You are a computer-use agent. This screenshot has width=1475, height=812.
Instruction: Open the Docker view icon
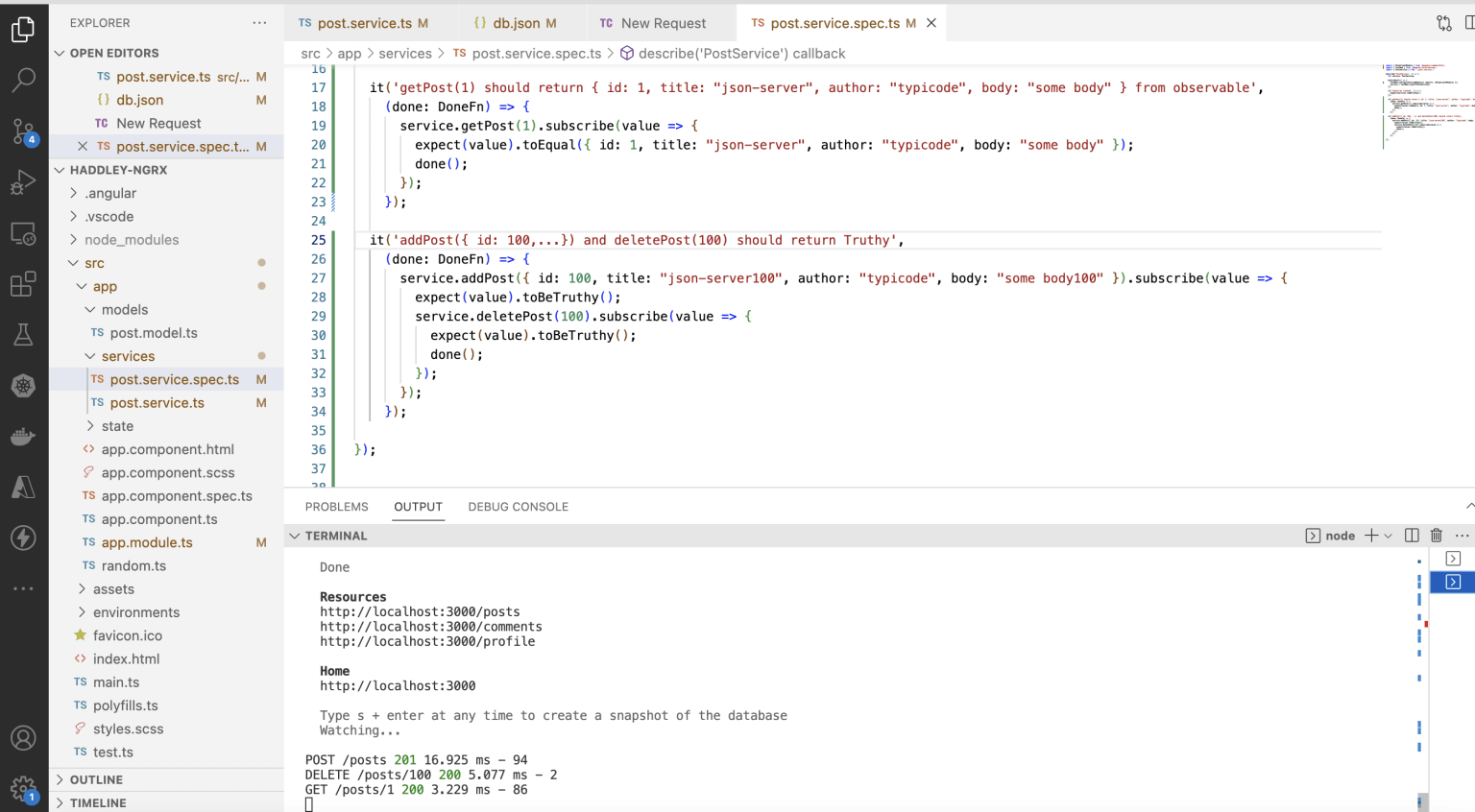coord(23,437)
